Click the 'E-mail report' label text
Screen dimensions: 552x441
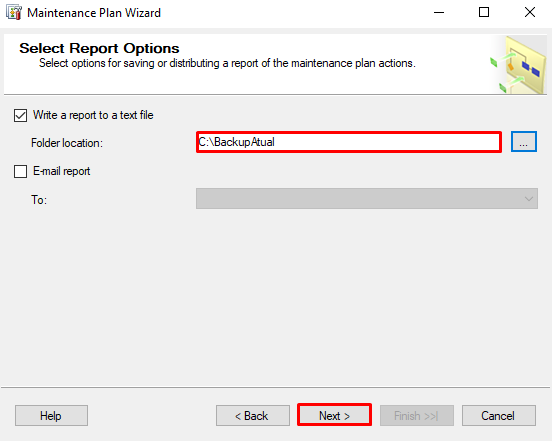point(62,171)
